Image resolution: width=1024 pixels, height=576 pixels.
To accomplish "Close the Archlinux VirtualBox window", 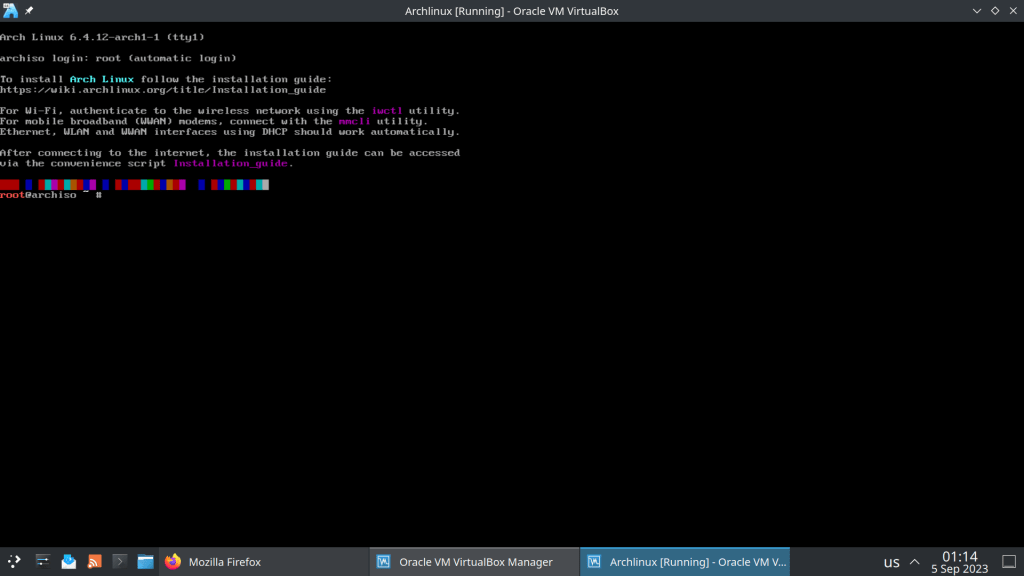I will point(1012,10).
